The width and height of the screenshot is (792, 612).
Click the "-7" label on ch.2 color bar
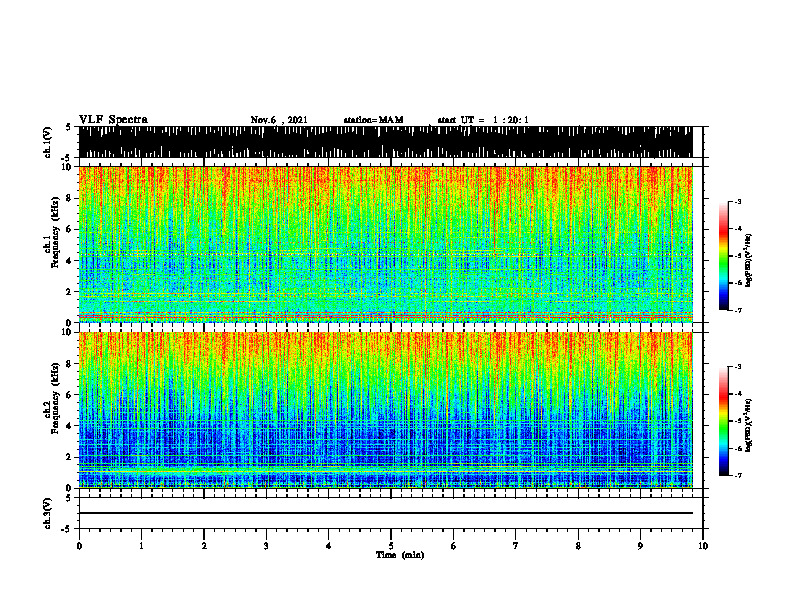pyautogui.click(x=737, y=475)
